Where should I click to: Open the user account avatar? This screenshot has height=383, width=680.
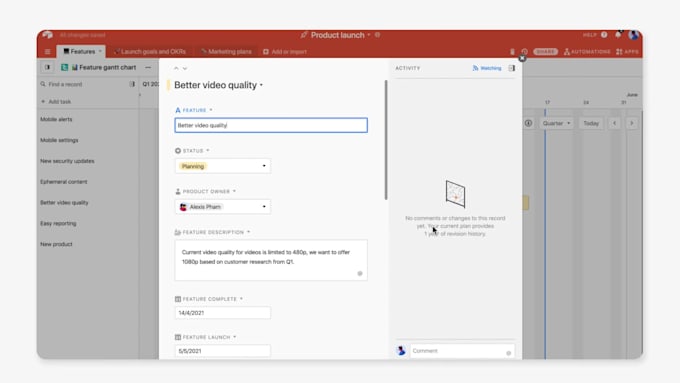pos(634,35)
